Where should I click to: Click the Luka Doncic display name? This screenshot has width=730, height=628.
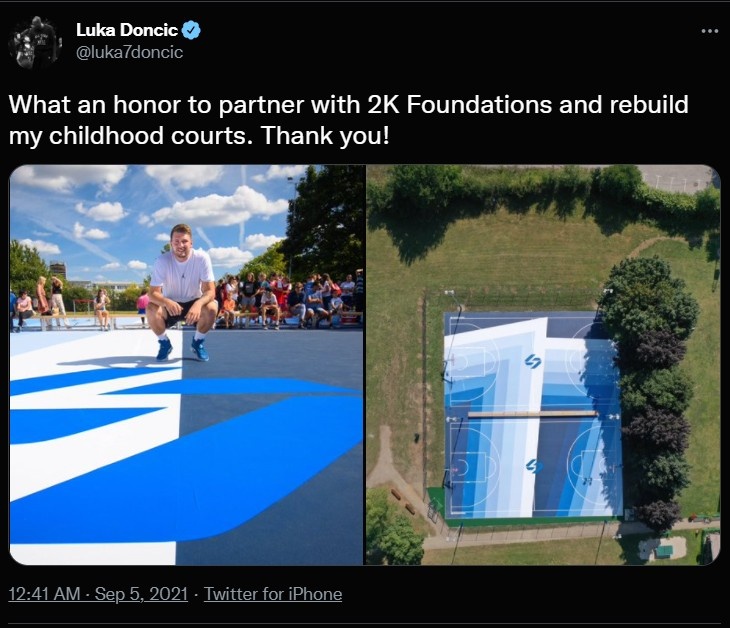click(x=127, y=30)
